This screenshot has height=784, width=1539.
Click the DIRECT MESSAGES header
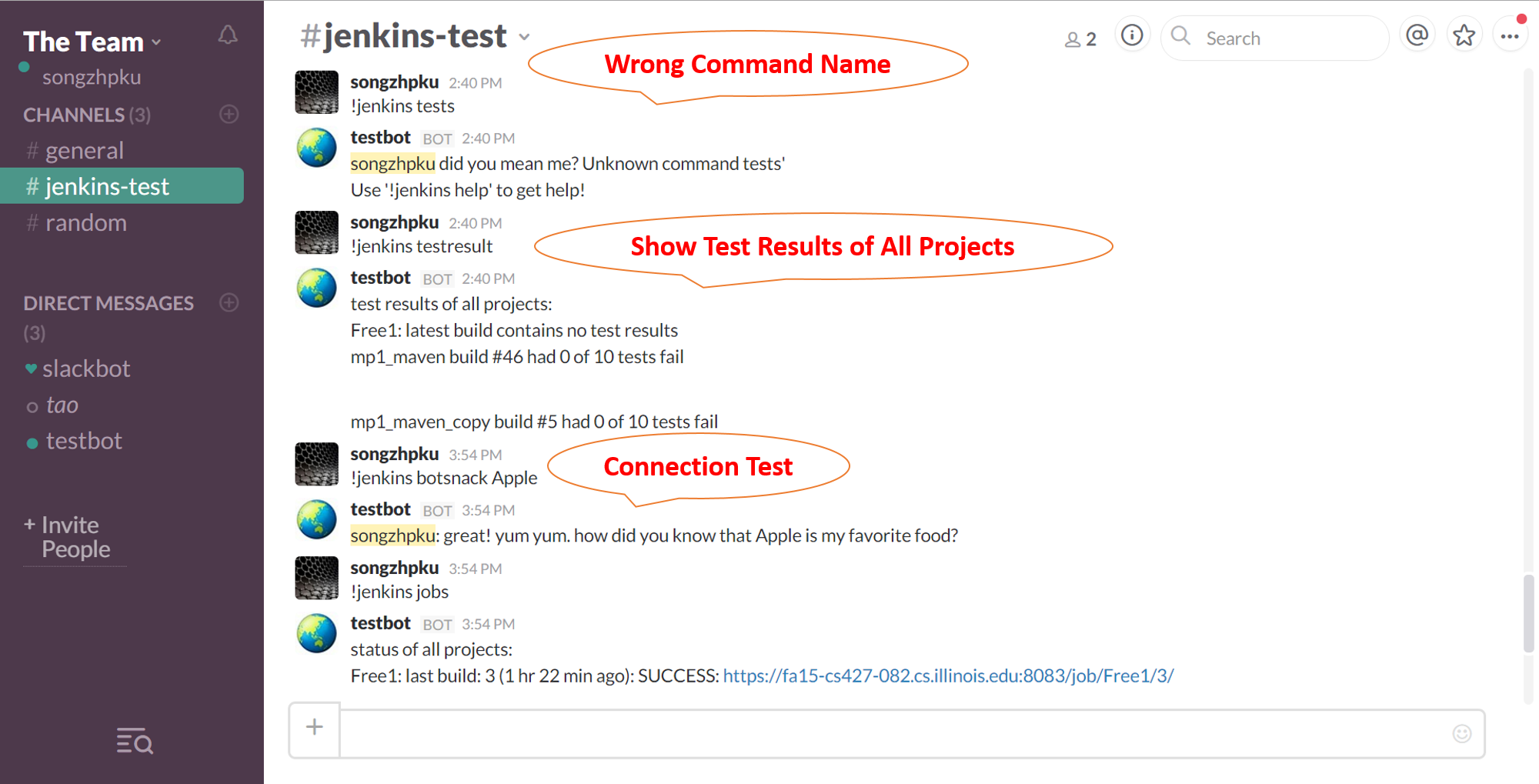[108, 303]
